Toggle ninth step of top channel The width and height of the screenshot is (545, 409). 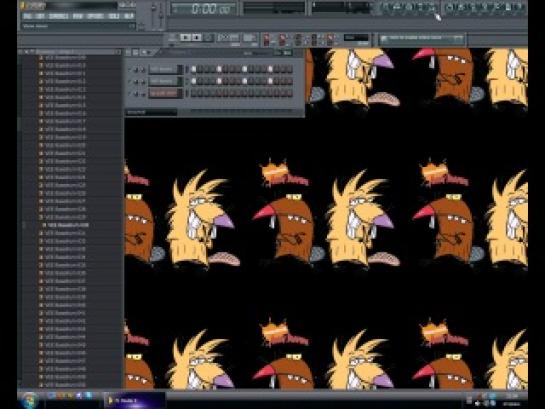245,69
